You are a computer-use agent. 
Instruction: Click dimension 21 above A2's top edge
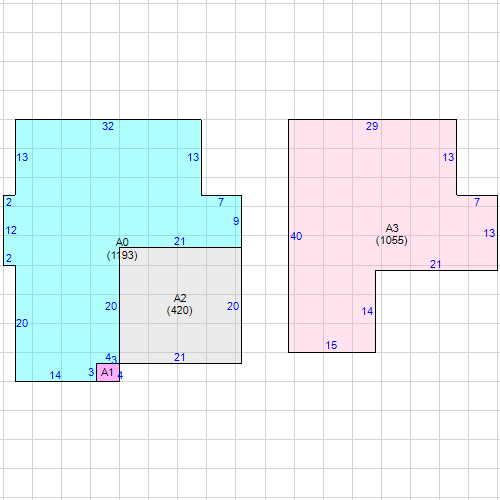click(x=180, y=241)
